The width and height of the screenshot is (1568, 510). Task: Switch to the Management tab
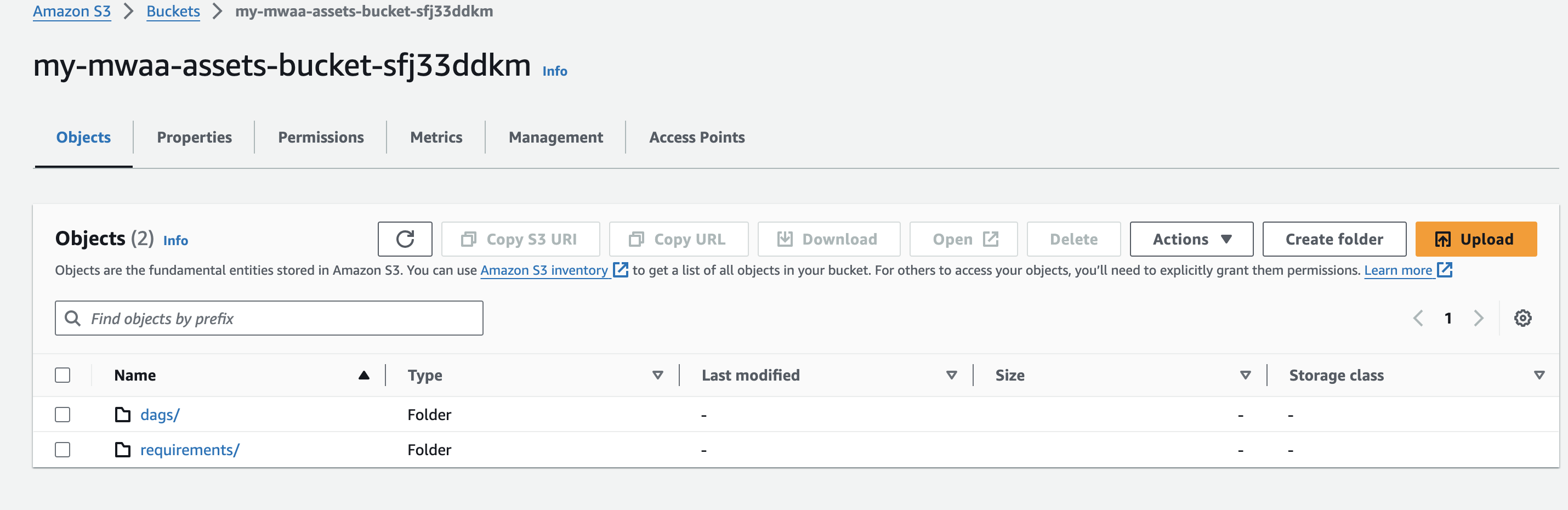[556, 138]
